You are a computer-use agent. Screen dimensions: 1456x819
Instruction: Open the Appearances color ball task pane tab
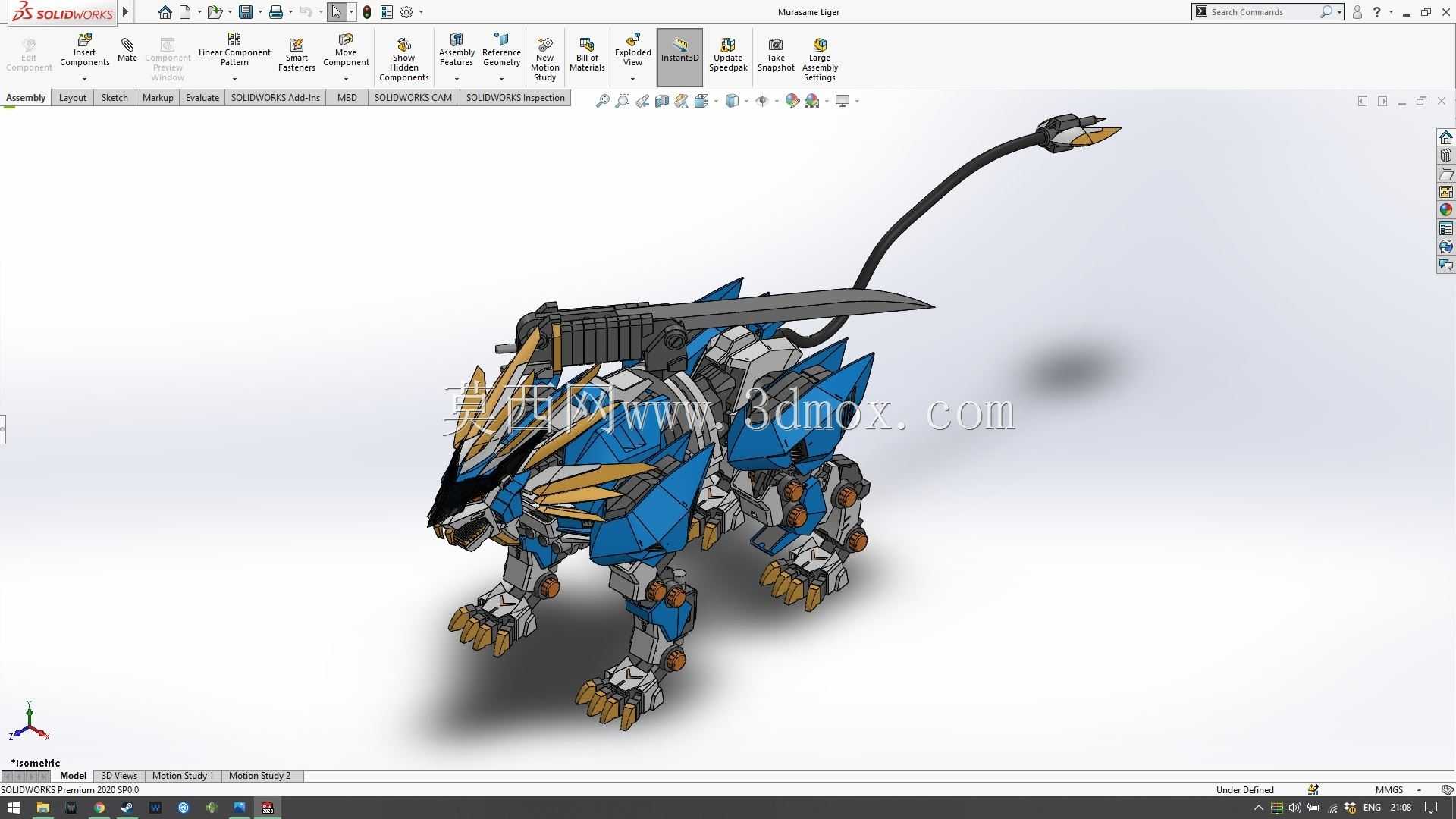[x=1446, y=210]
